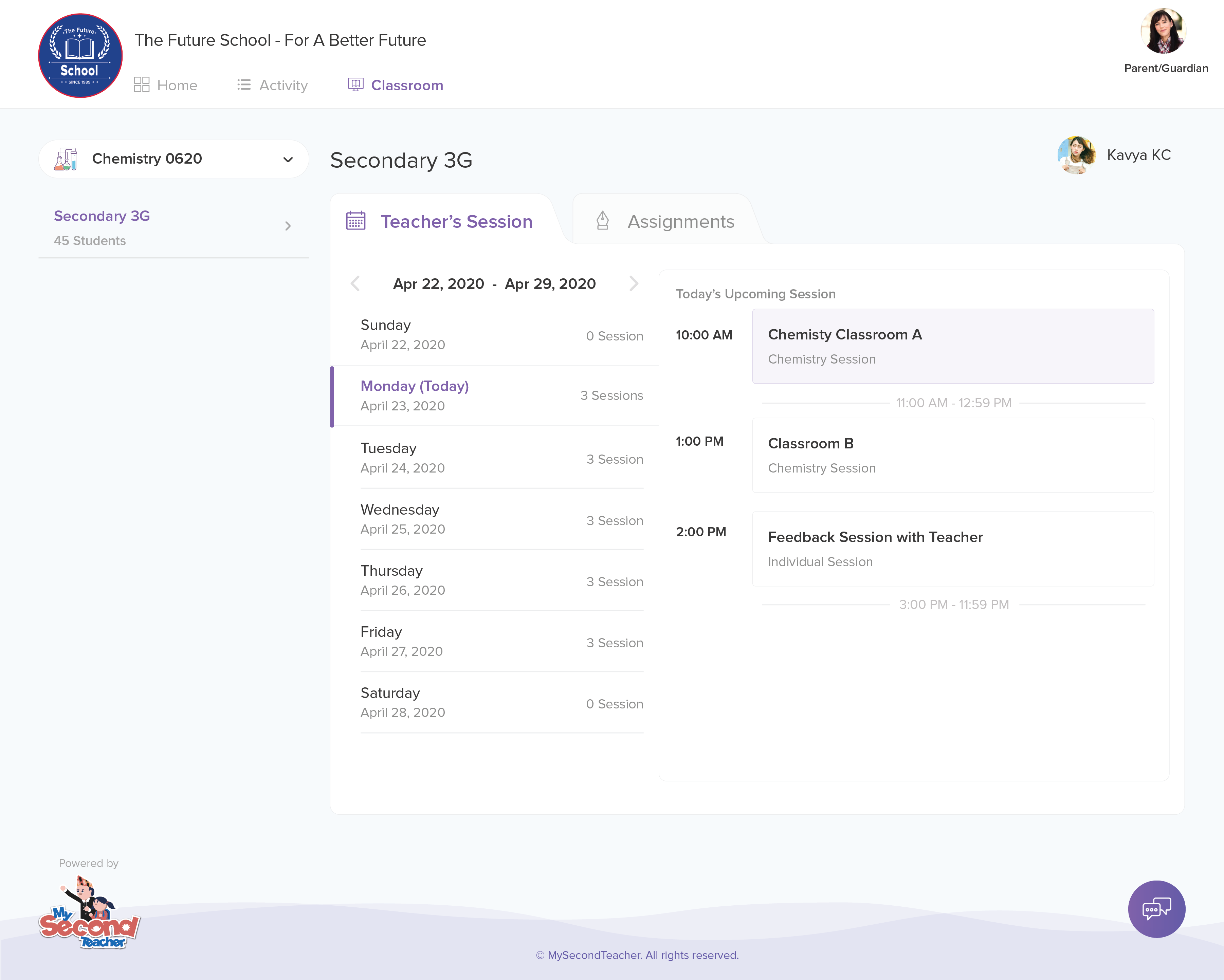Open the chat support bubble icon
Screen dimensions: 1224x980
click(1156, 908)
